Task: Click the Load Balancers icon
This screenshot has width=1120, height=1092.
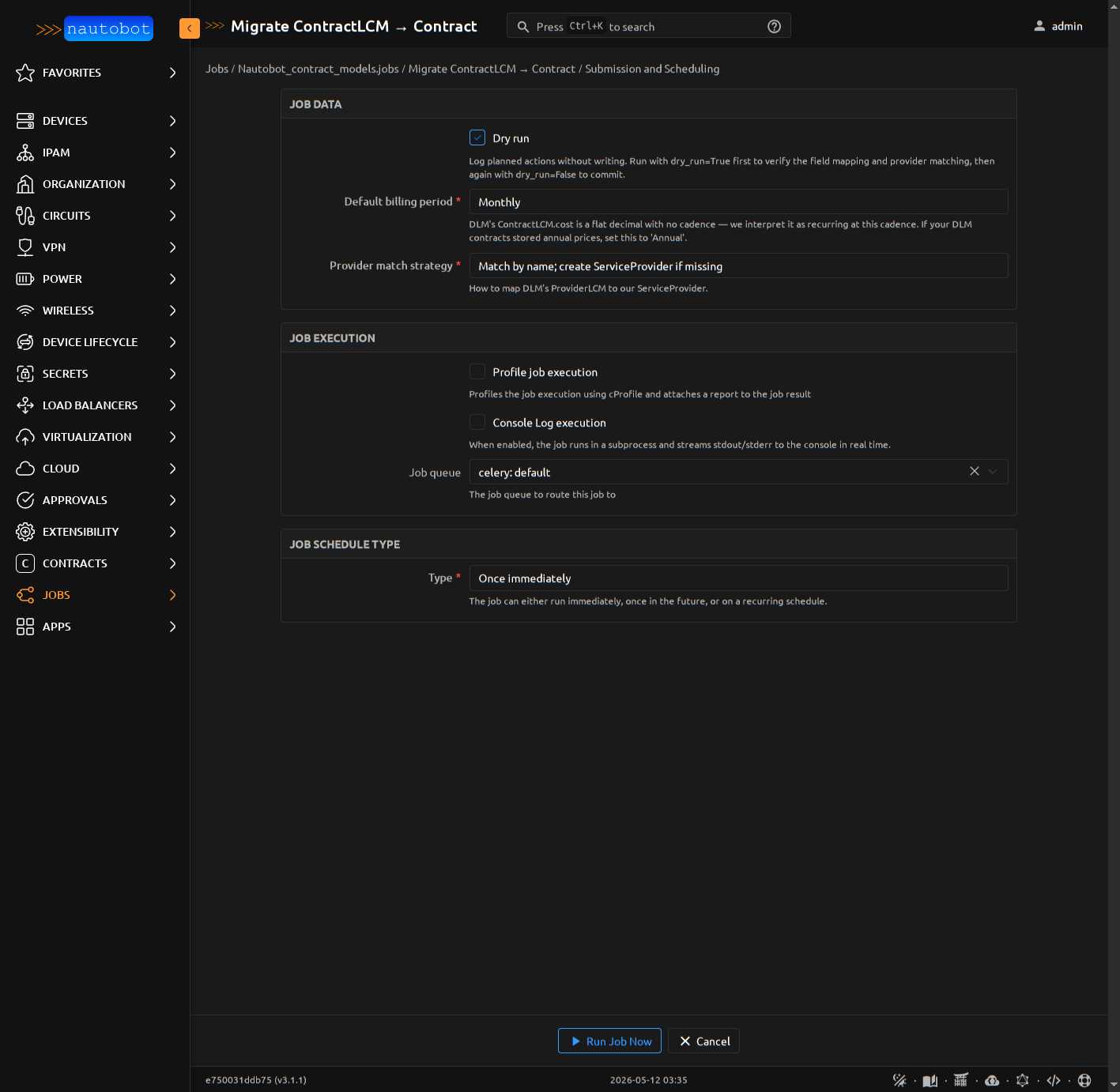Action: [x=25, y=405]
